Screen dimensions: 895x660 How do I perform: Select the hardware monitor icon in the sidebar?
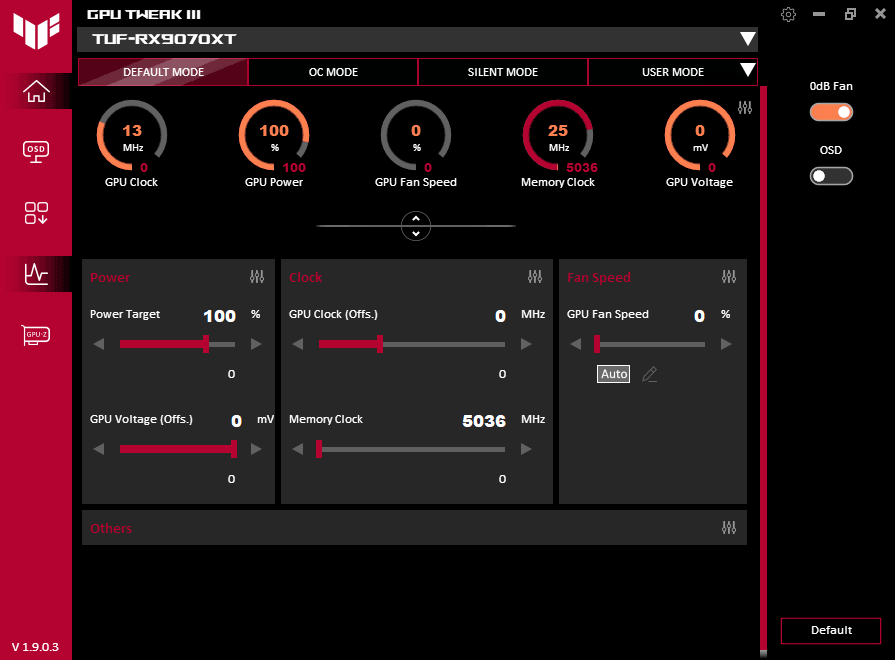35,274
